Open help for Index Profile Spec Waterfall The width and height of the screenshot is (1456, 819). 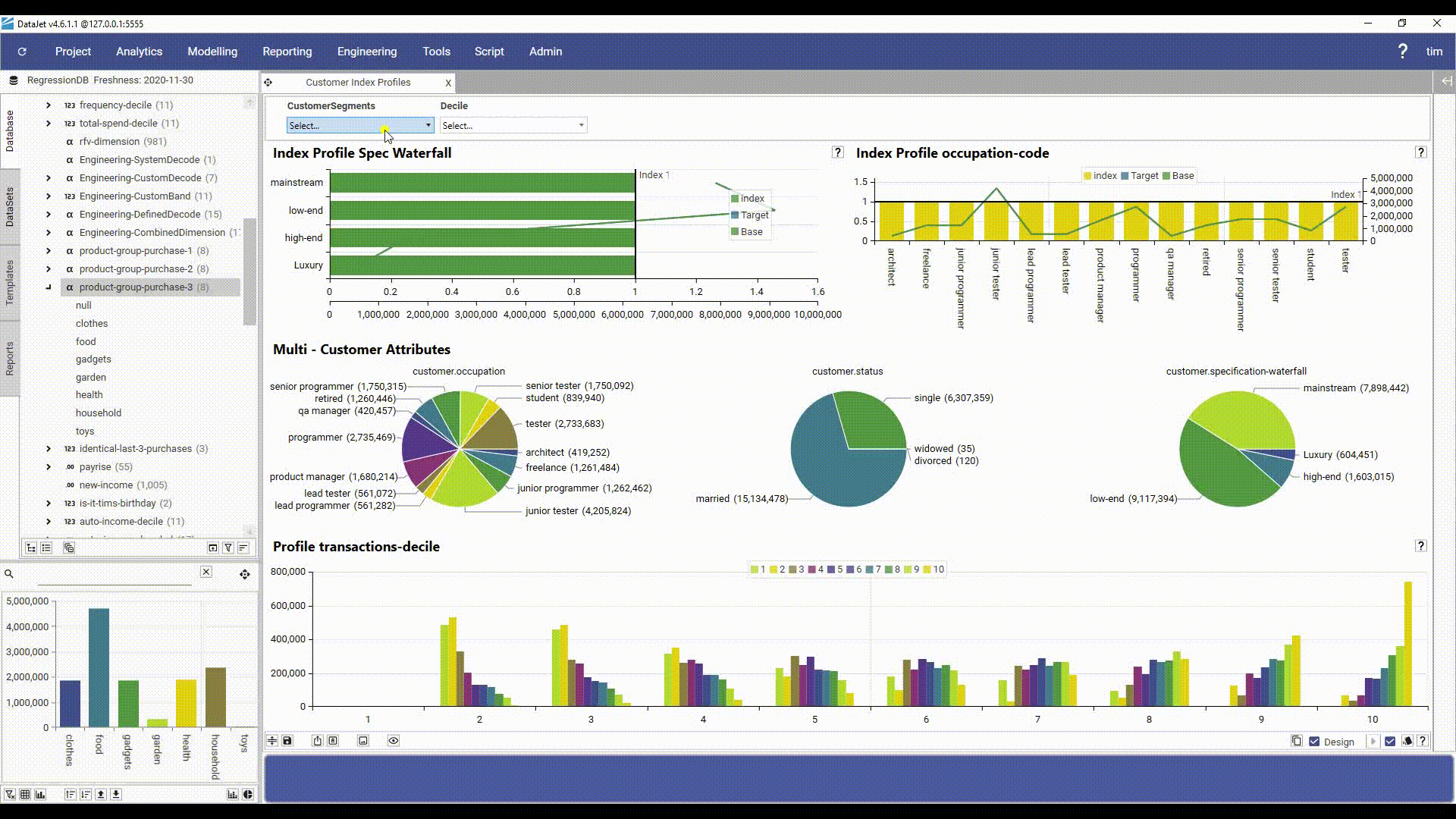(x=838, y=152)
